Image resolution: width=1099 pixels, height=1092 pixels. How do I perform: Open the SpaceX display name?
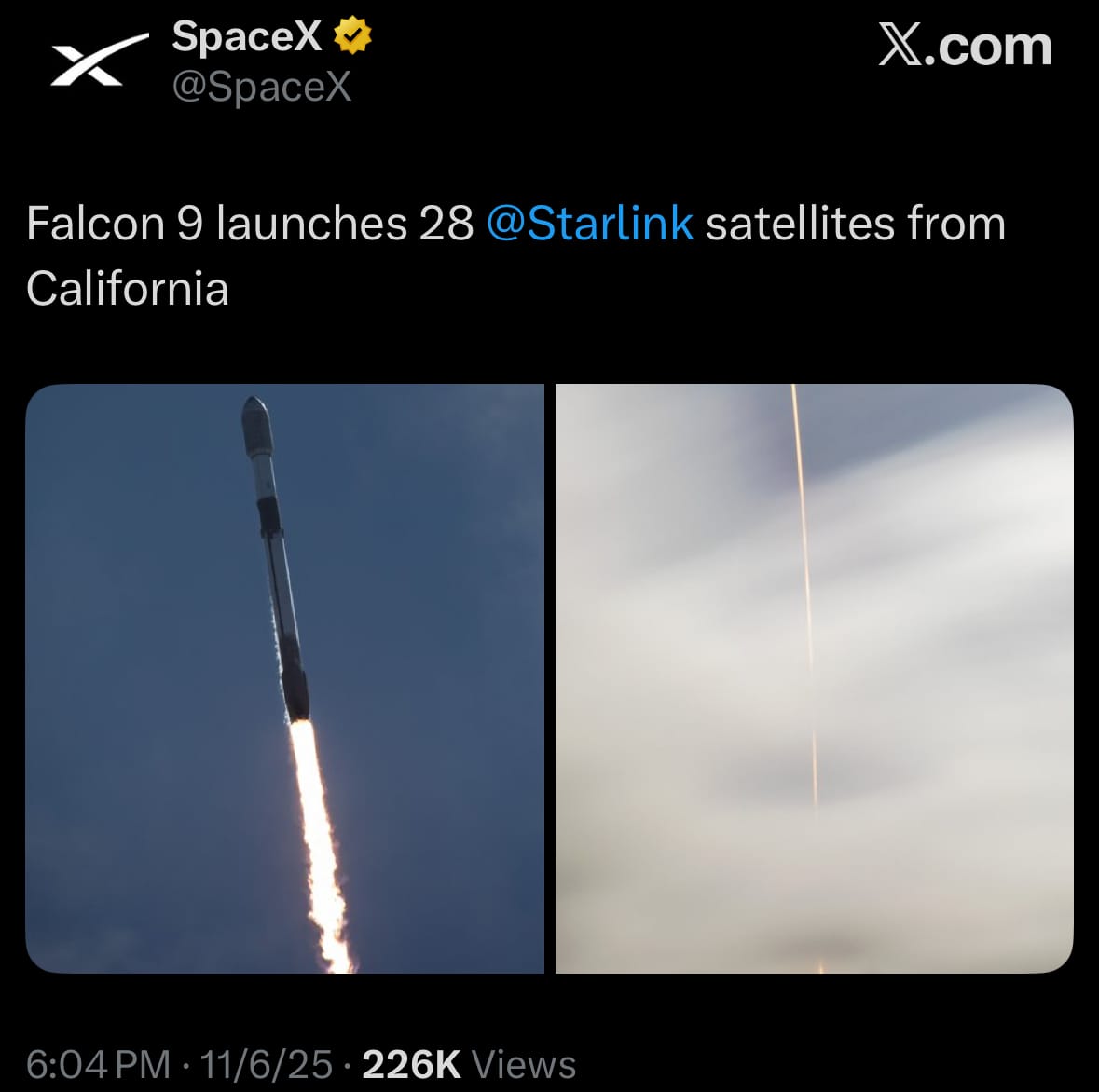point(246,37)
